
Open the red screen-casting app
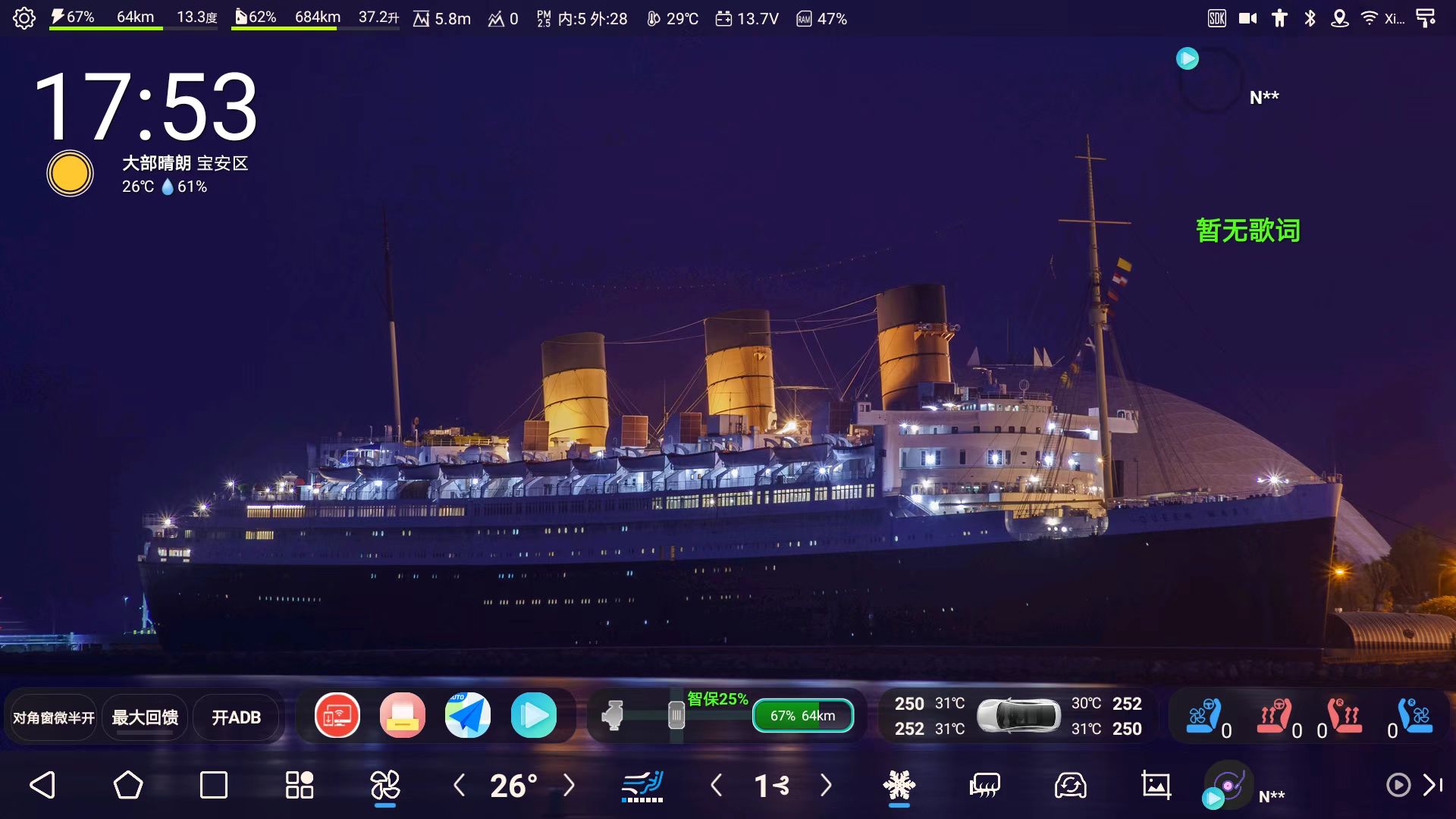click(337, 715)
